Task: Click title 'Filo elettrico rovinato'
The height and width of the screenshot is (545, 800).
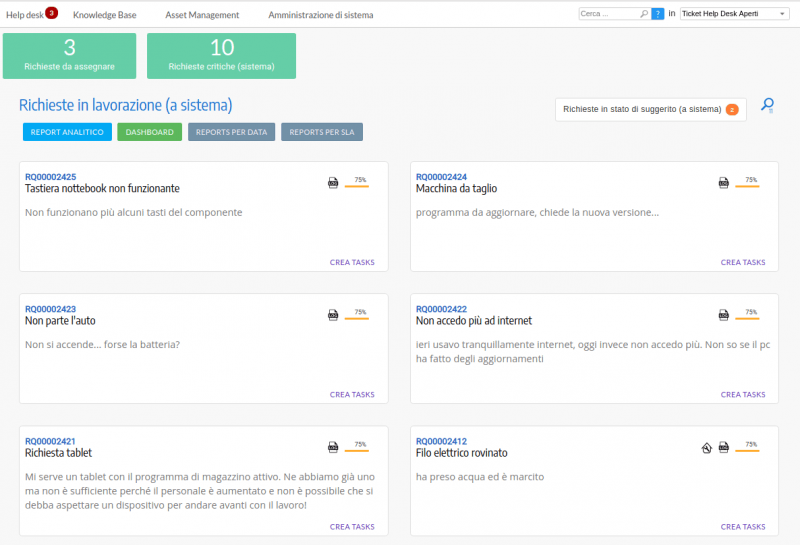Action: (x=461, y=453)
